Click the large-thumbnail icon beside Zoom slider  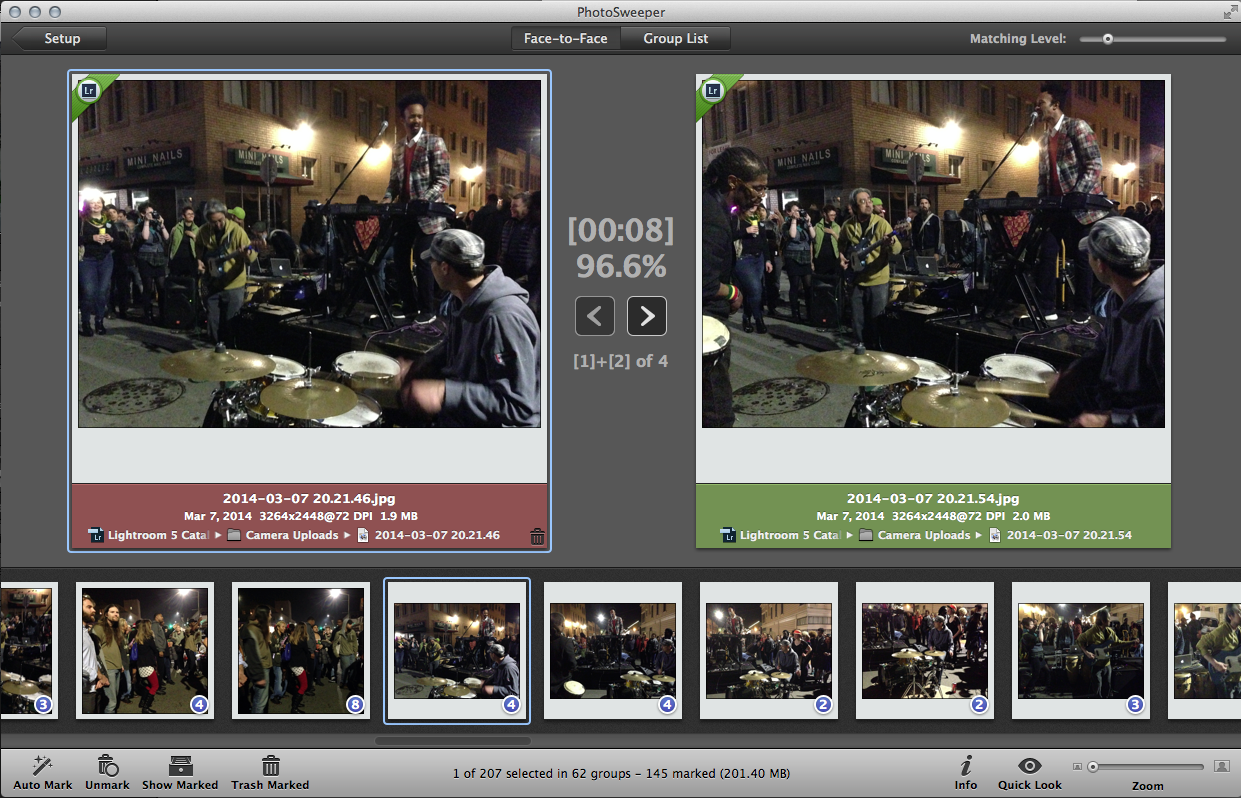coord(1221,767)
